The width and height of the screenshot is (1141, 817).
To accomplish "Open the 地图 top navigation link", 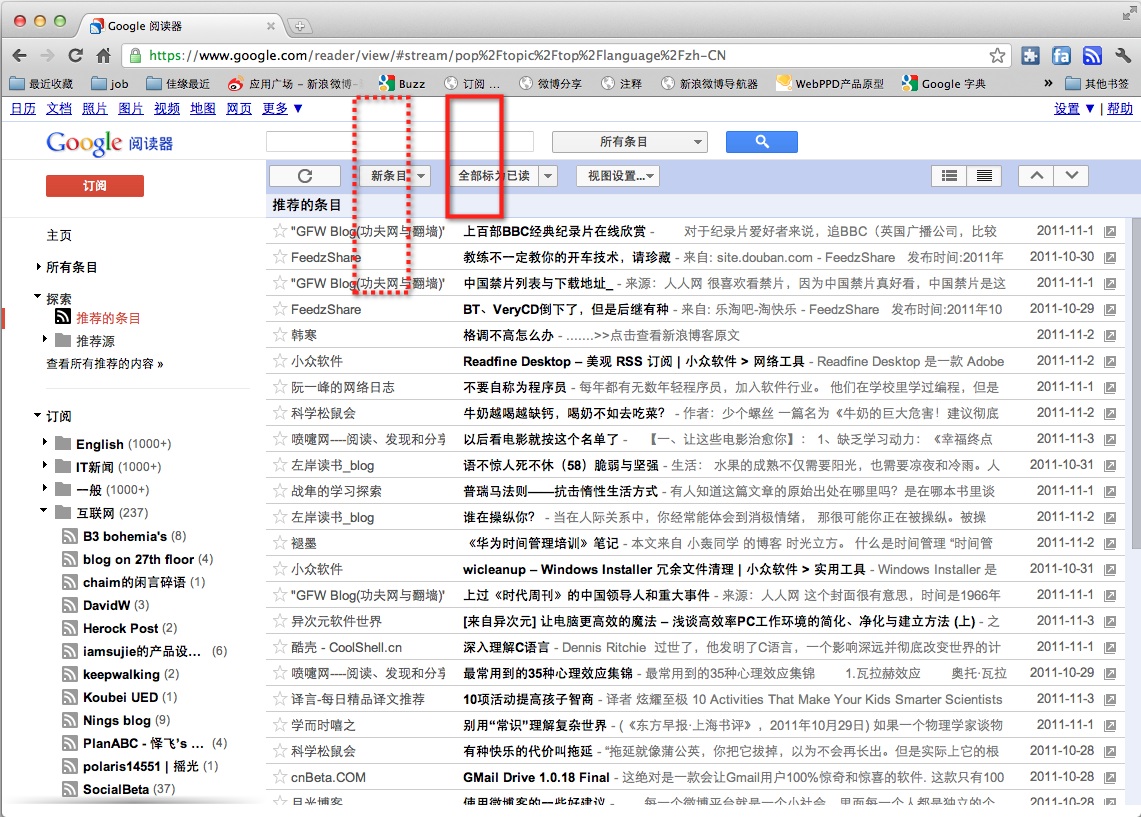I will point(202,108).
